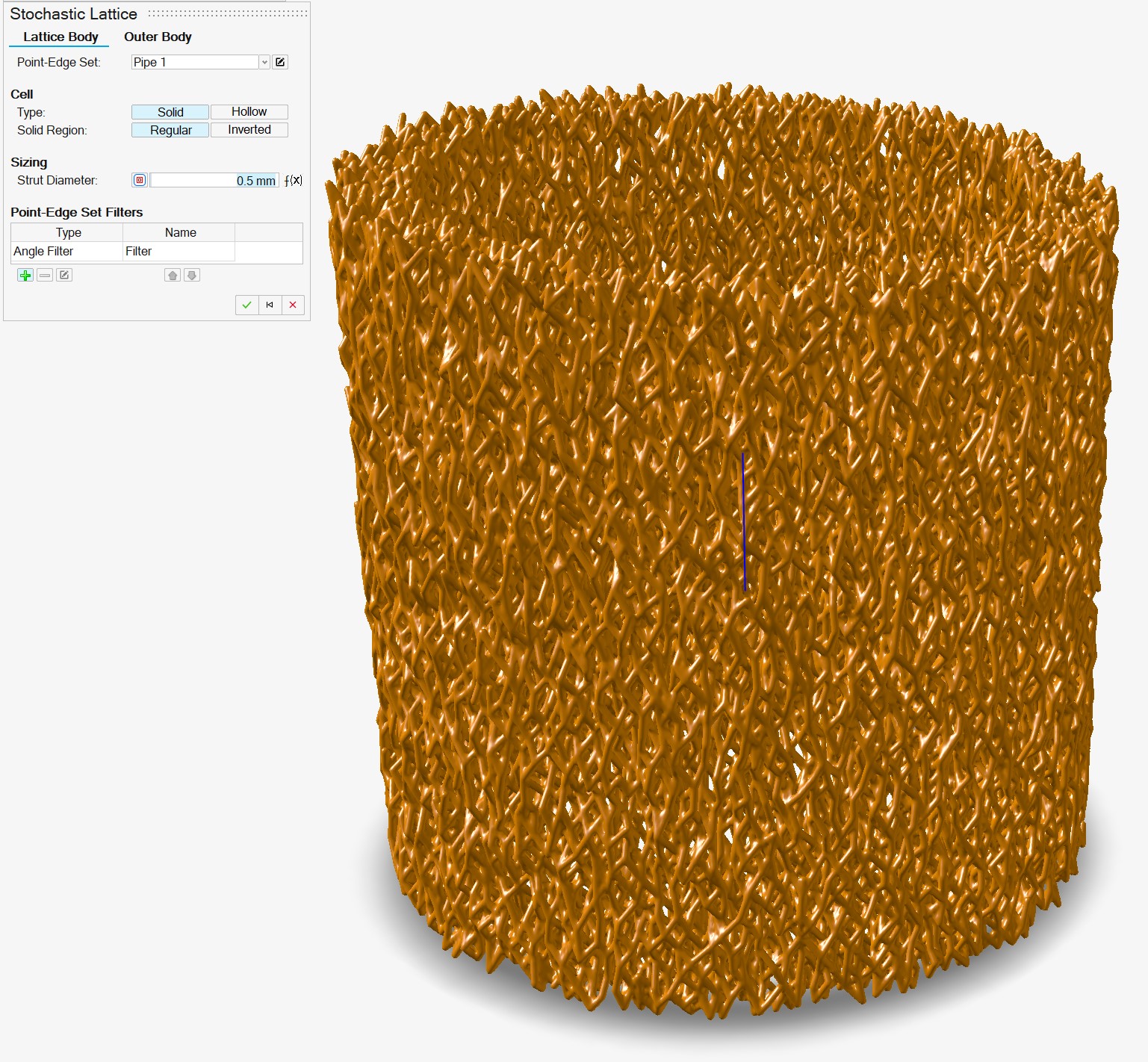Choose Regular solid region
Viewport: 1148px width, 1062px height.
[x=170, y=130]
